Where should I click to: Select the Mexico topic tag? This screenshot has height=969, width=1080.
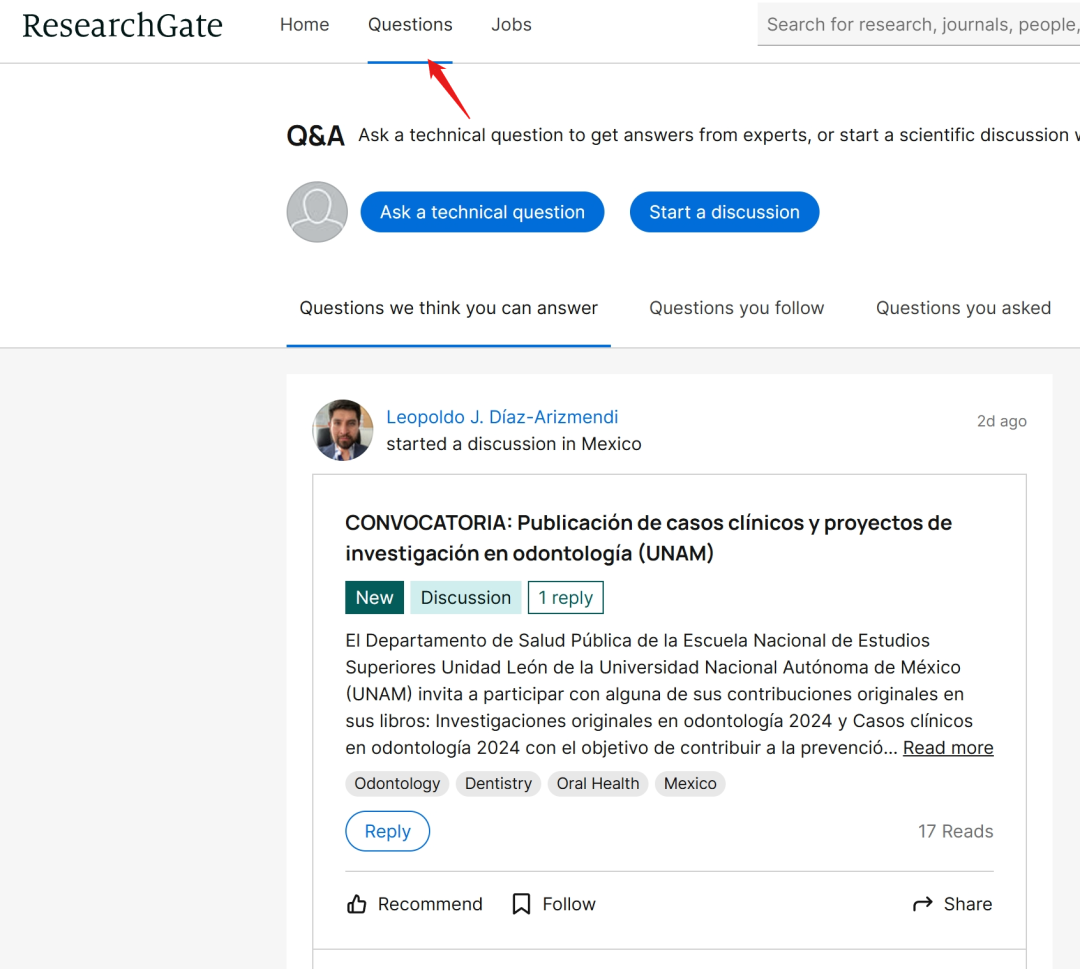point(690,784)
